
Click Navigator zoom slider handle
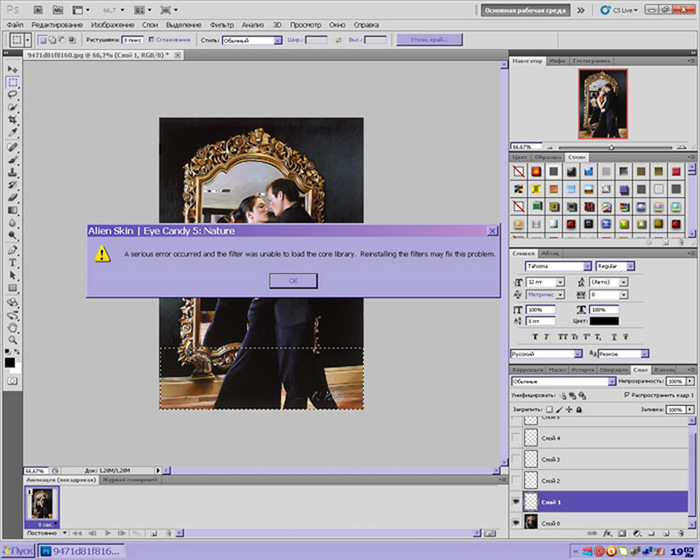tap(612, 147)
